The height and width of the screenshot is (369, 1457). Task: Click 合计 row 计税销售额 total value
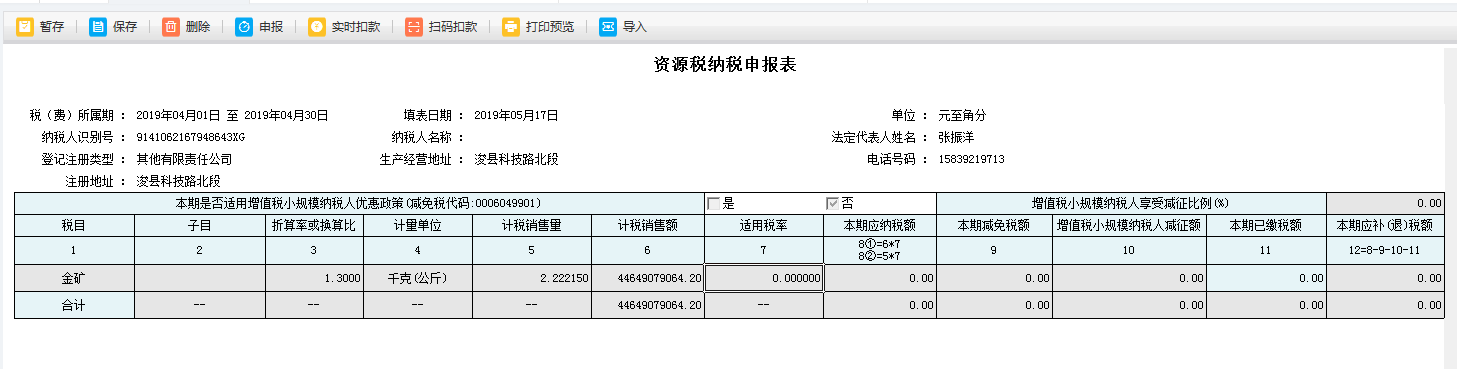[660, 304]
